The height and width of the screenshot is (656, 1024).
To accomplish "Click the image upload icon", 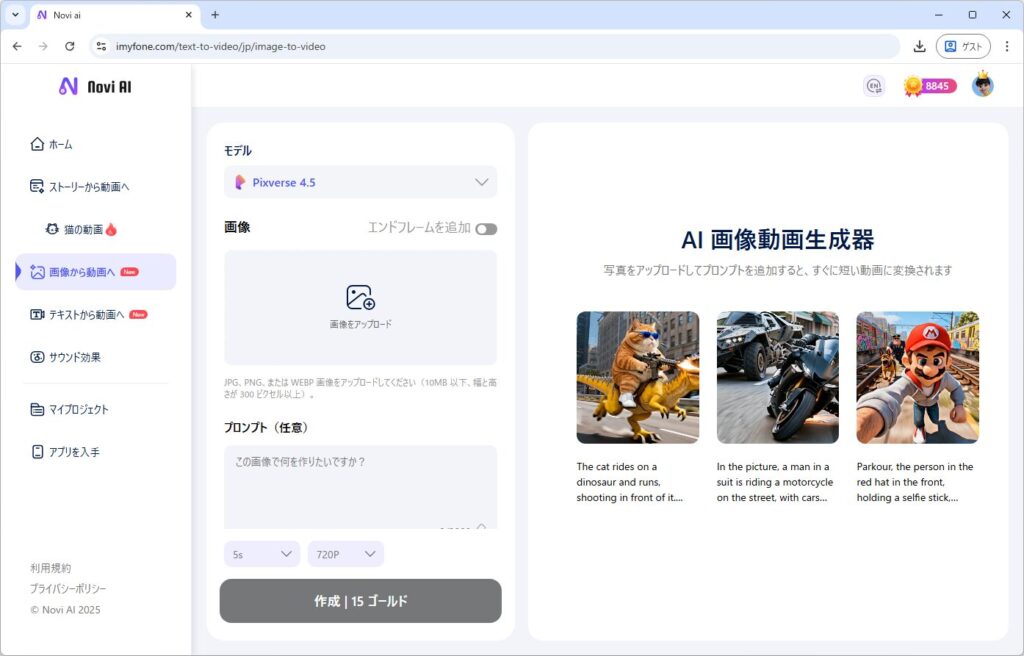I will click(360, 298).
